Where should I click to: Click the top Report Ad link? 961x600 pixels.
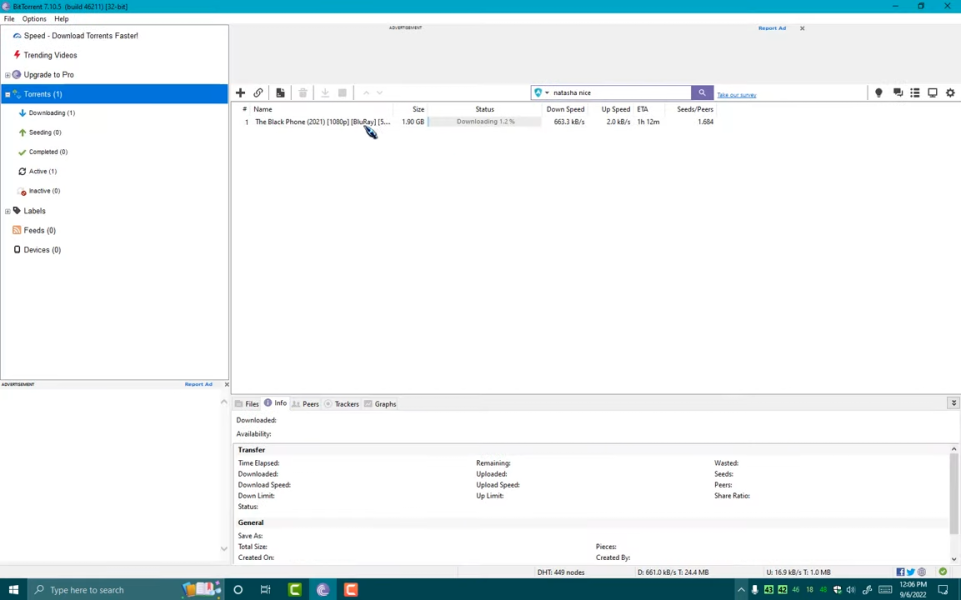coord(772,28)
